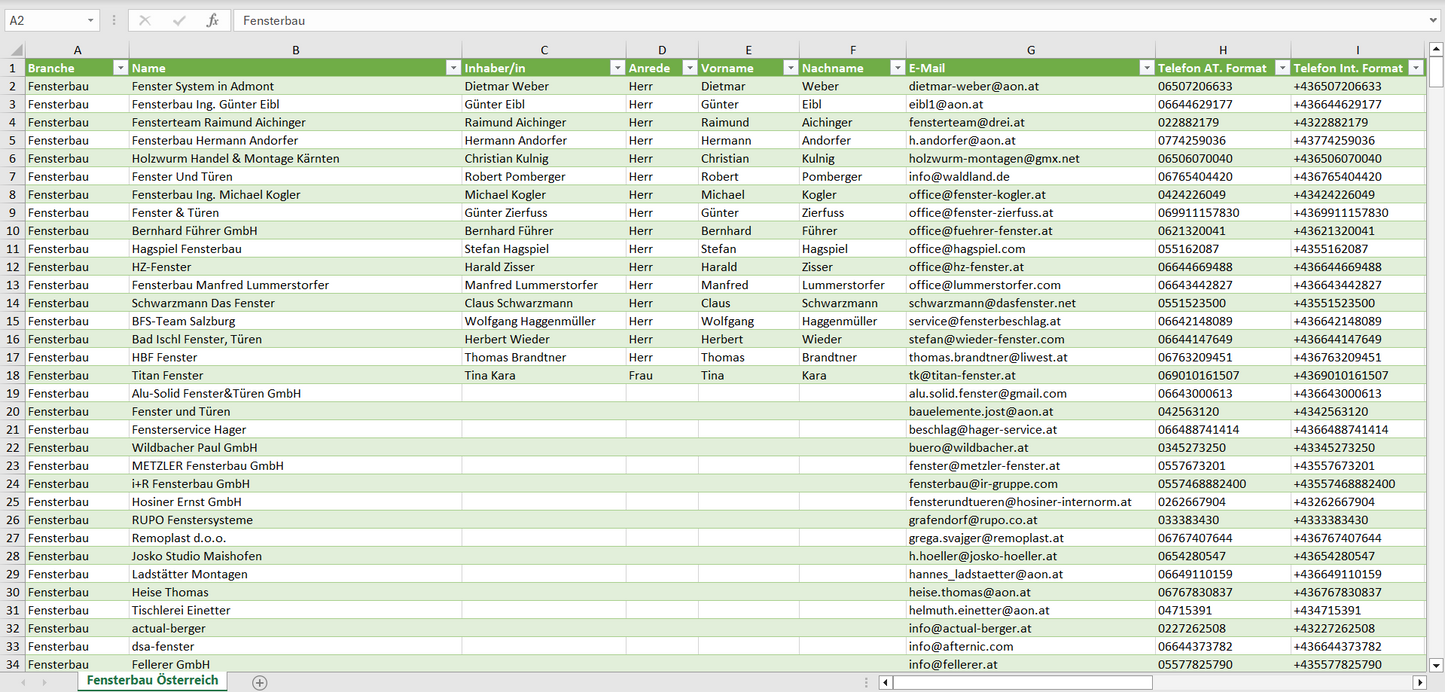Select row 18 header
1445x692 pixels.
pyautogui.click(x=12, y=375)
